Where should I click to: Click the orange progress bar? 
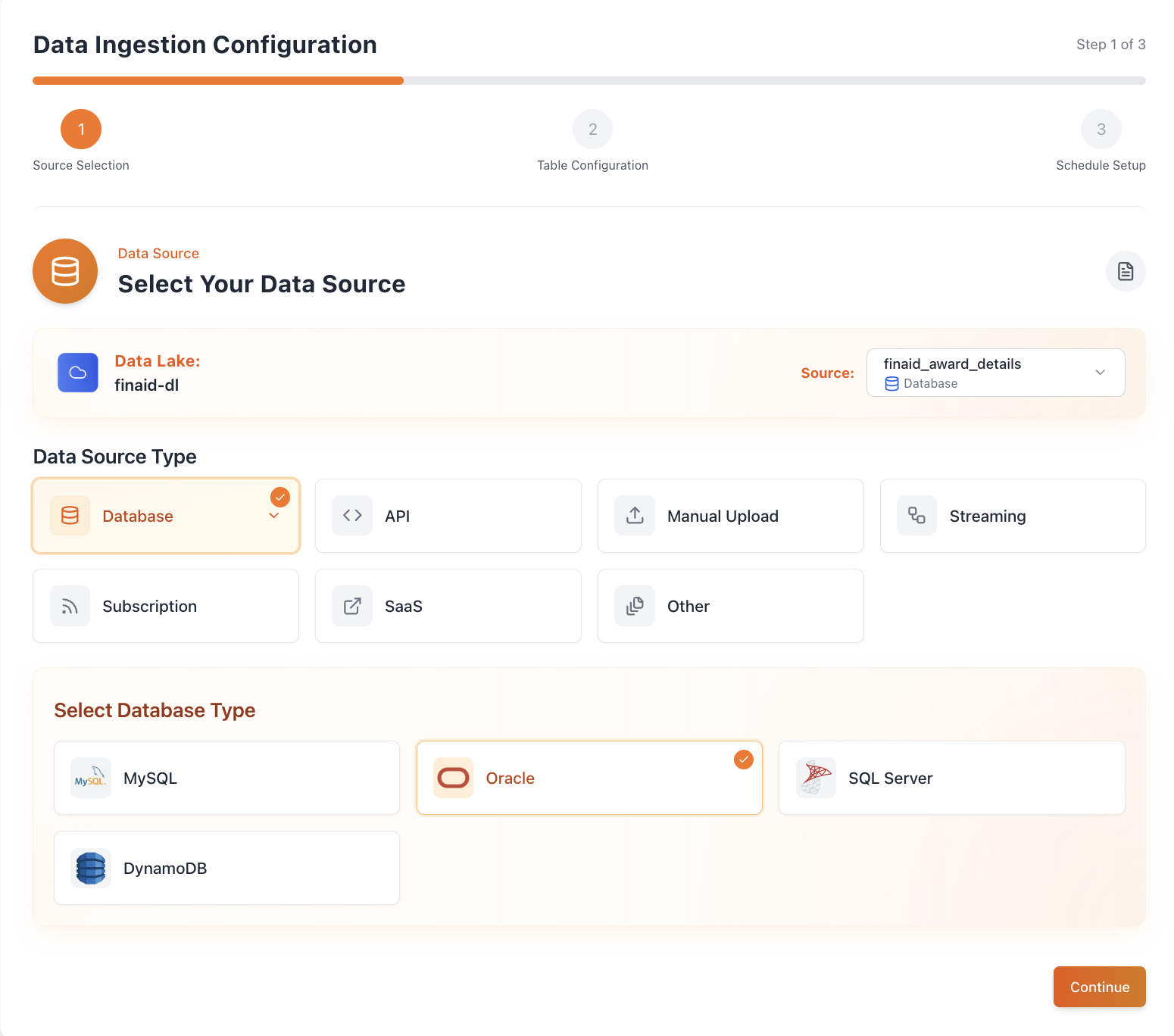pos(218,80)
